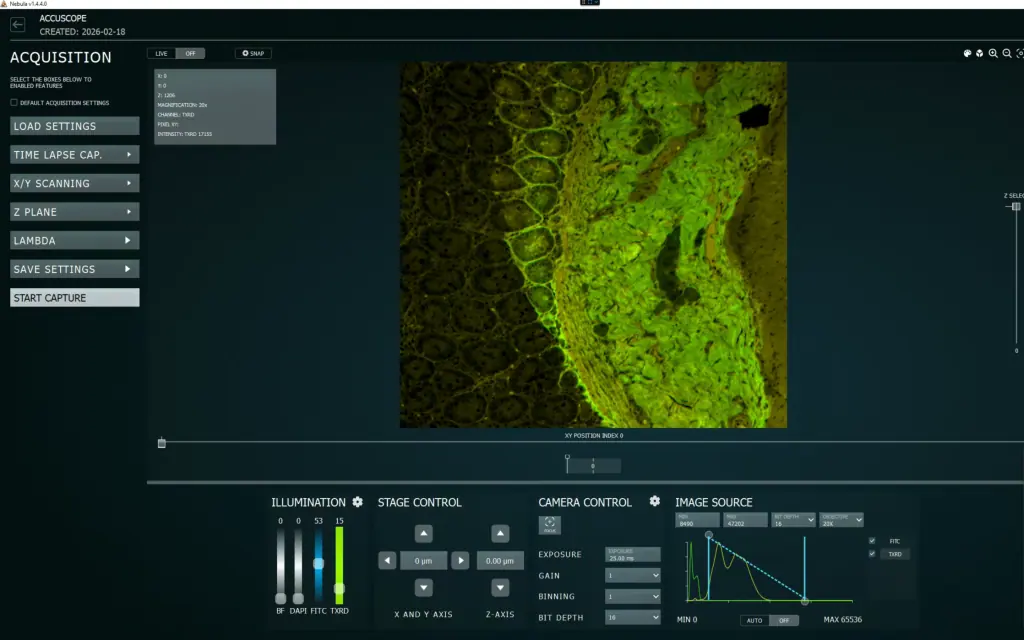Open Illumination settings gear

(357, 502)
